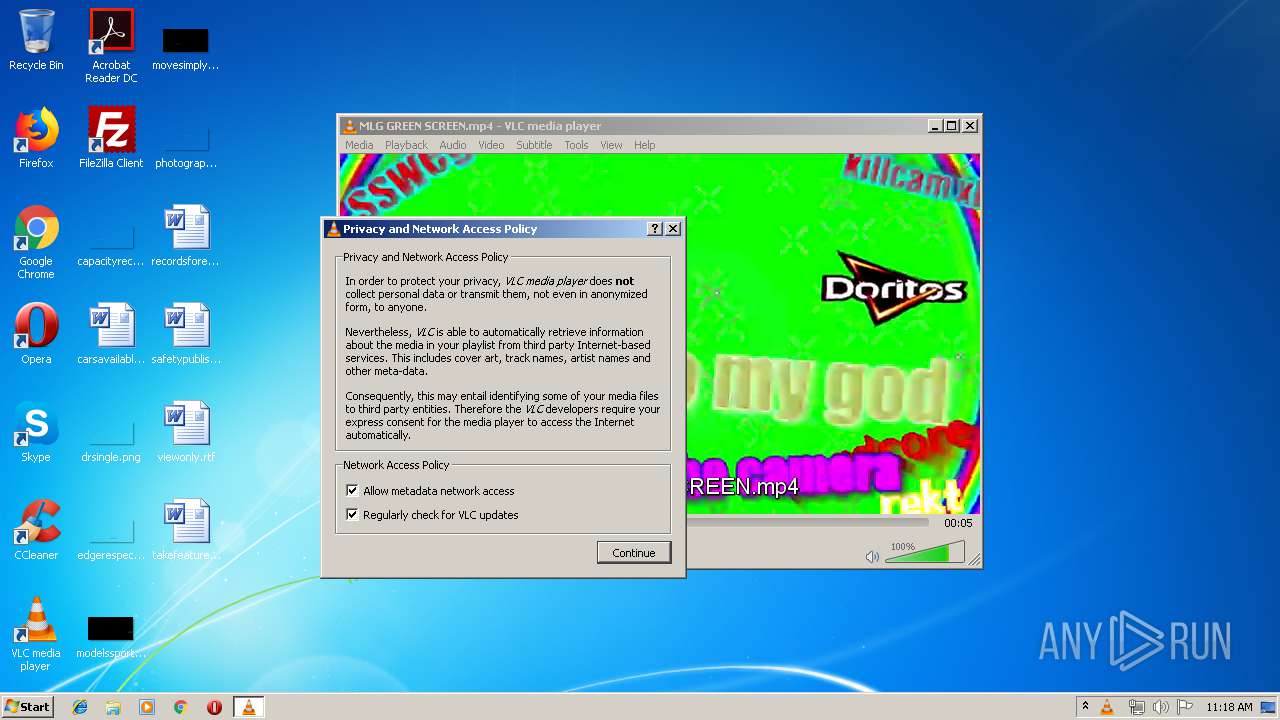
Task: Select the safetypublis... Word document
Action: coord(186,334)
